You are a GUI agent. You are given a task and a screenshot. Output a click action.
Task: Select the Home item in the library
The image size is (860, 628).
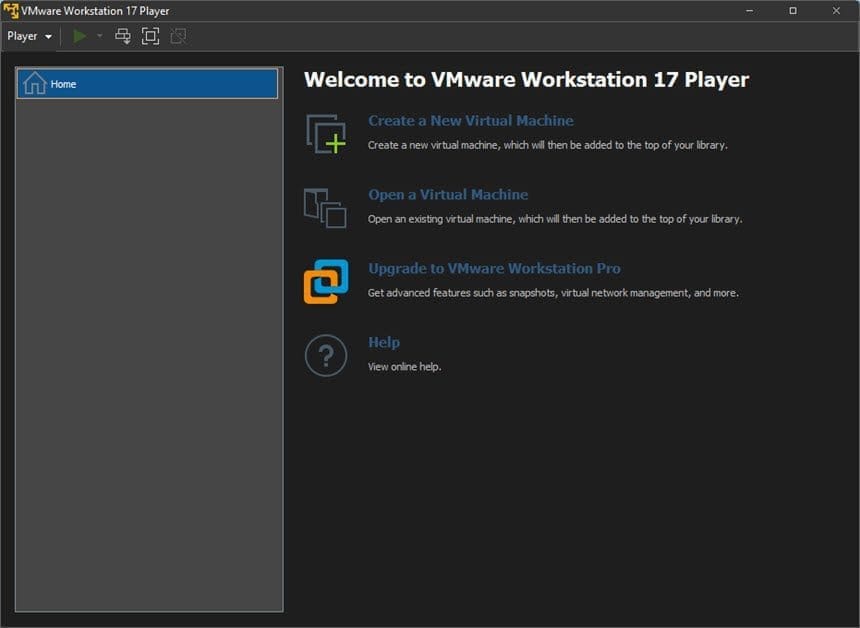[x=148, y=84]
